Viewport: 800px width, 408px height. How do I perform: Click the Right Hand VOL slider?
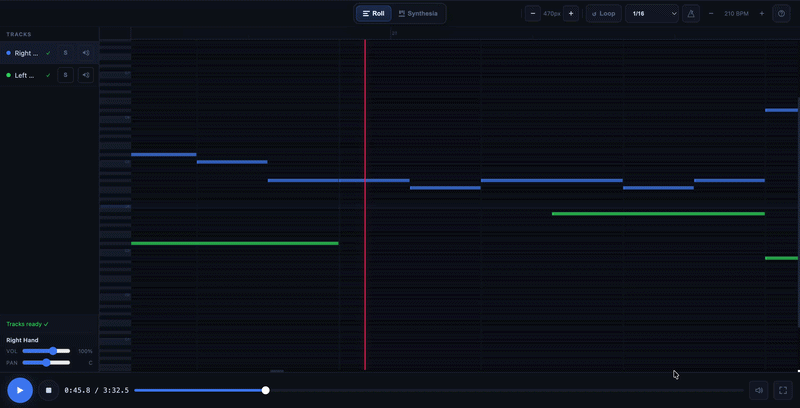pos(46,351)
